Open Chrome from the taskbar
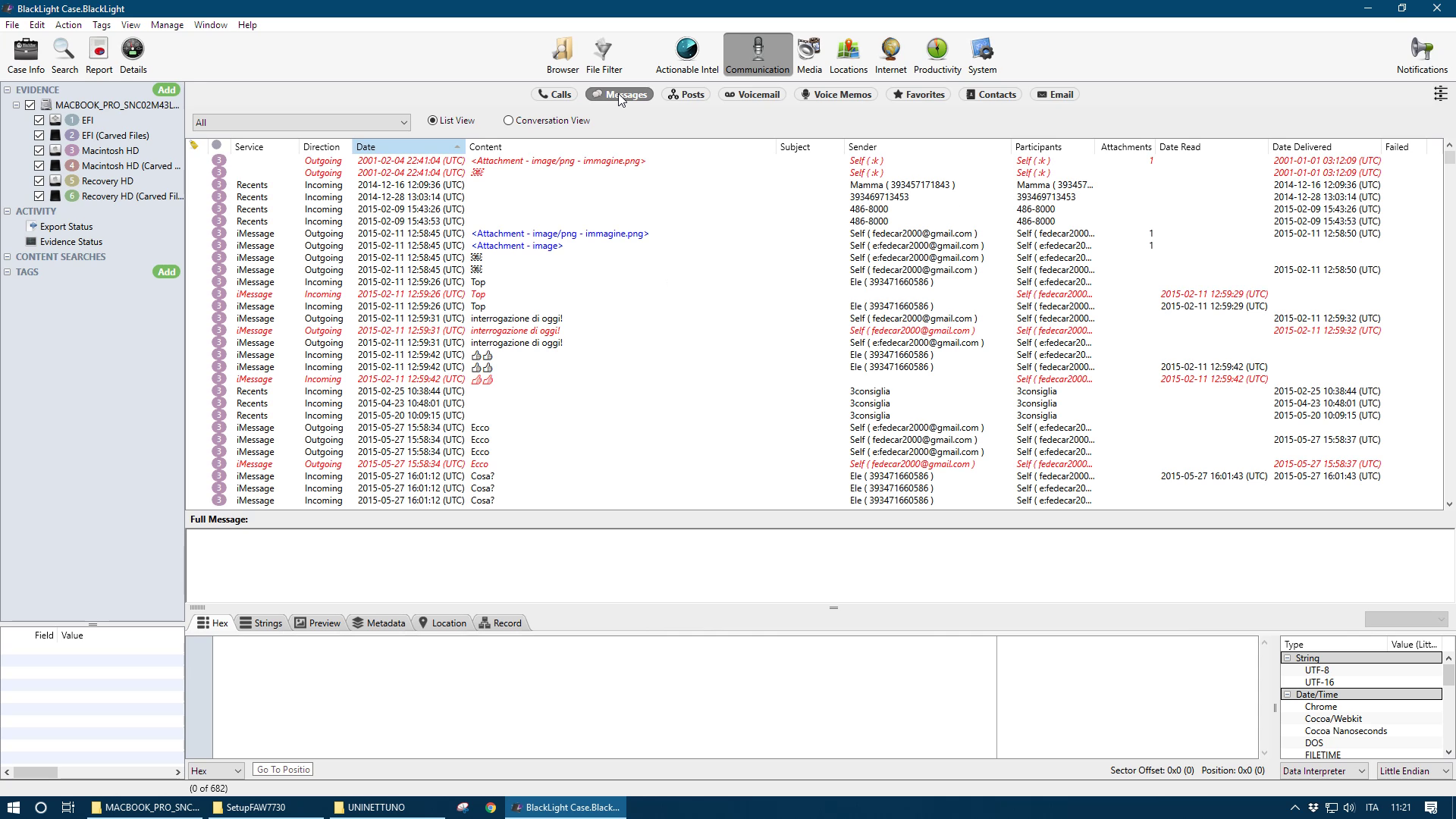1456x819 pixels. [491, 808]
